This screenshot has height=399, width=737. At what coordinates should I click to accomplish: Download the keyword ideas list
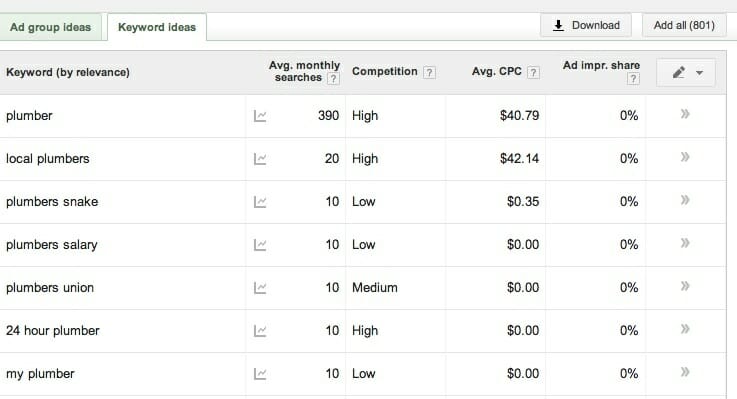coord(586,25)
